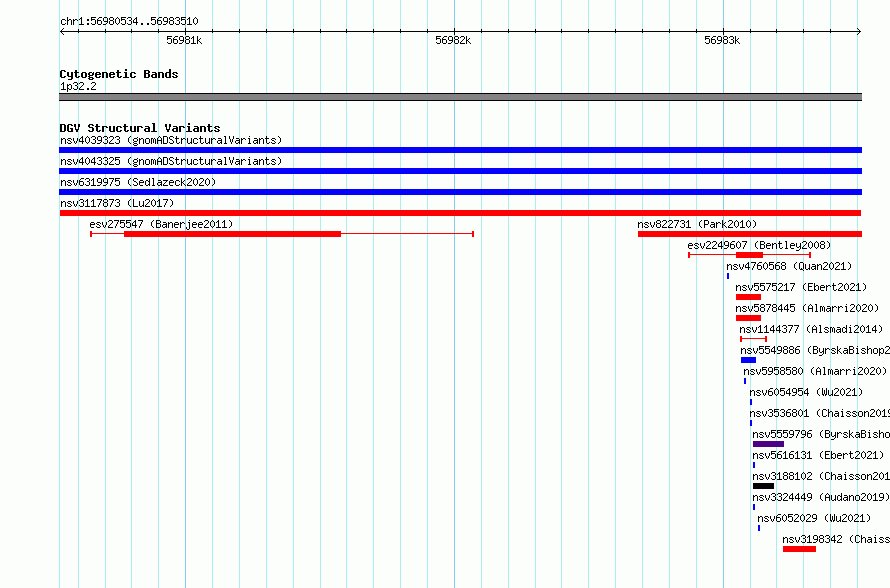Click the nsv3324449 Audano2019 blue marker
Image resolution: width=890 pixels, height=588 pixels.
point(754,507)
